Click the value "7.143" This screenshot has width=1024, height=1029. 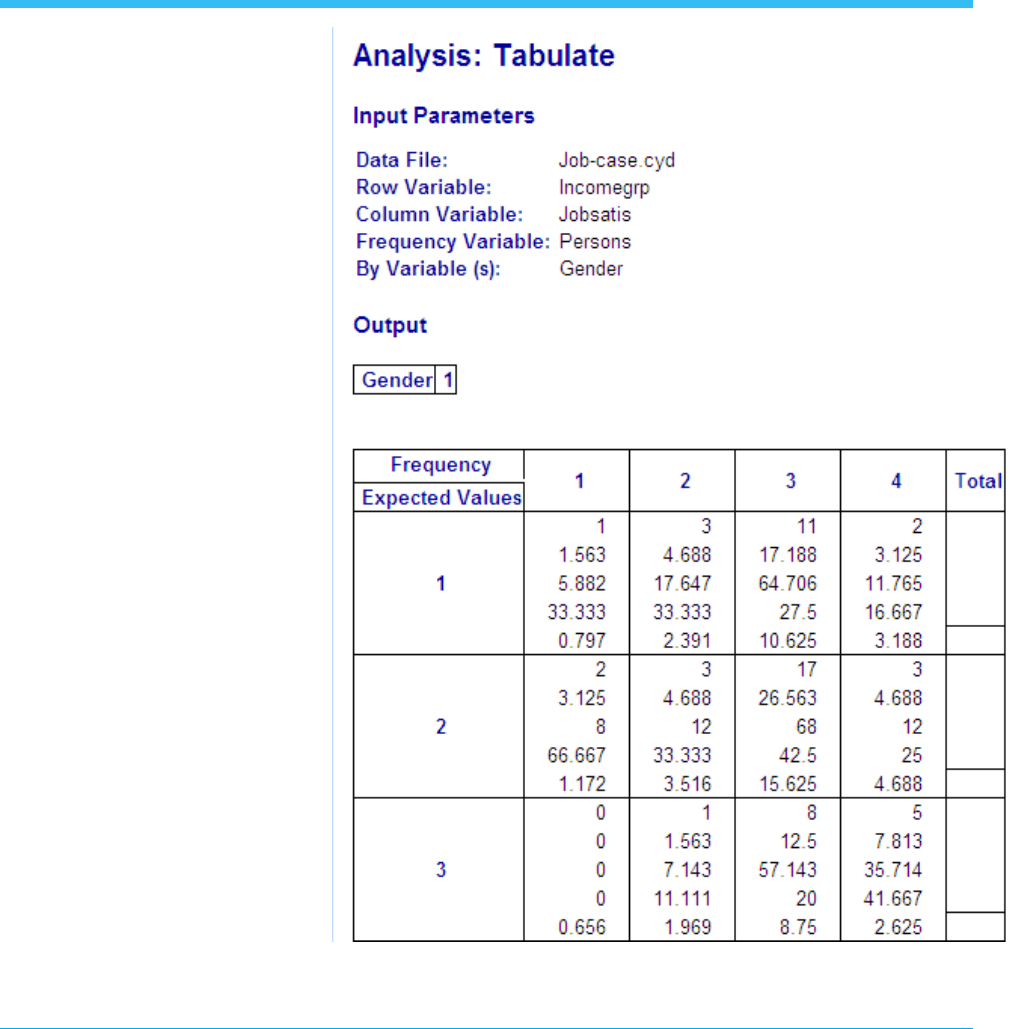point(687,870)
